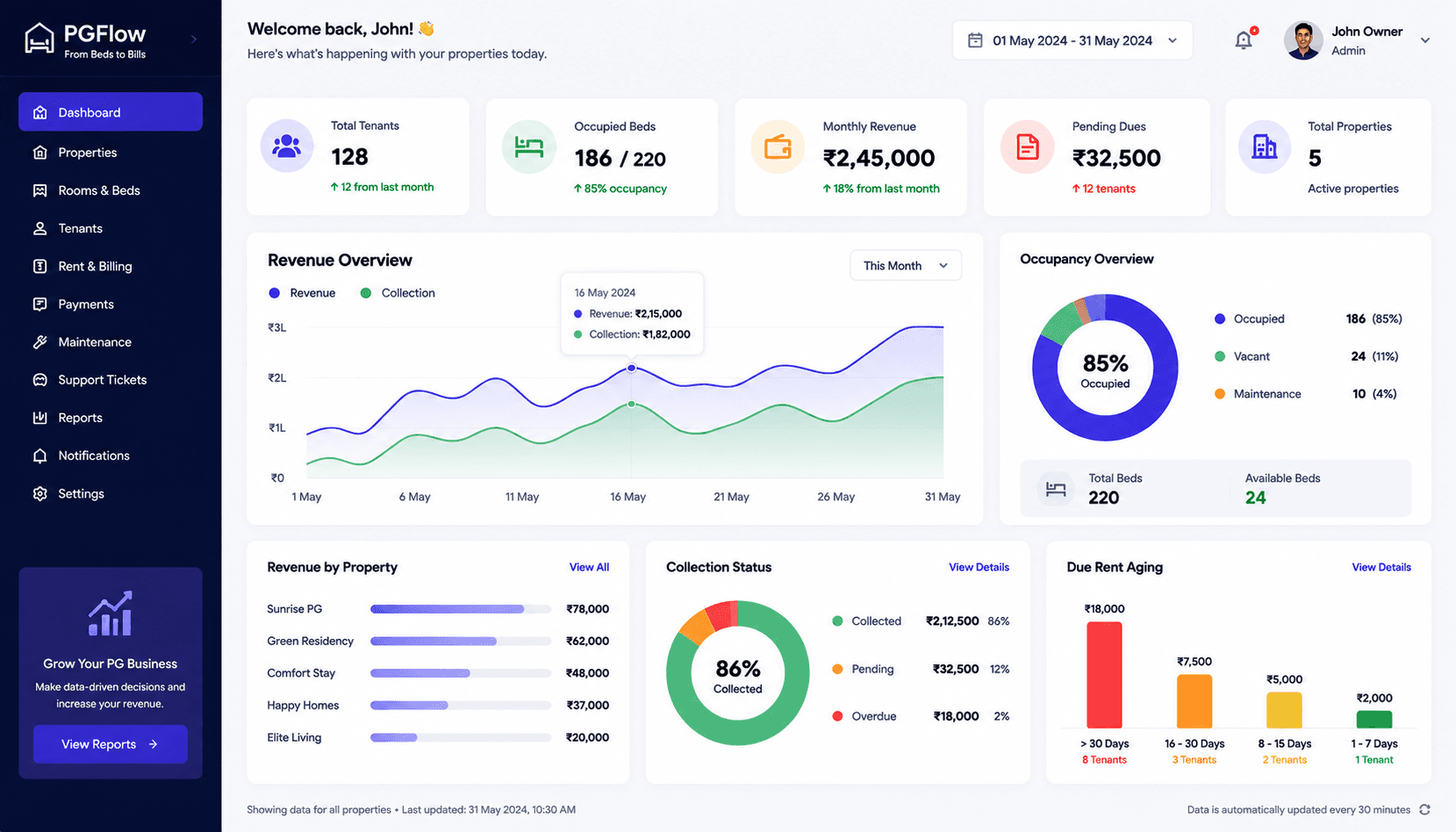Viewport: 1456px width, 832px height.
Task: Open the date range dropdown
Action: (x=1072, y=40)
